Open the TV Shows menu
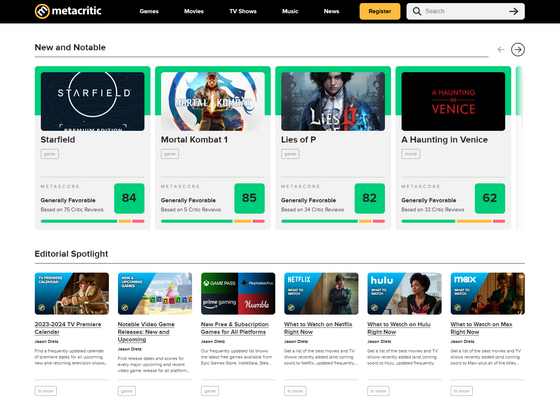560x411 pixels. click(x=243, y=11)
